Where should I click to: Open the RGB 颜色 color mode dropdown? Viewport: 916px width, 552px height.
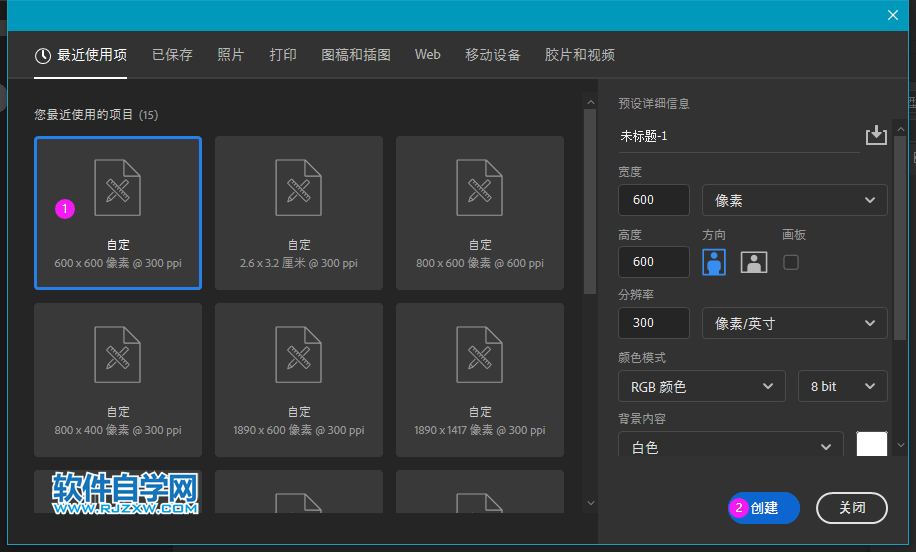[702, 386]
